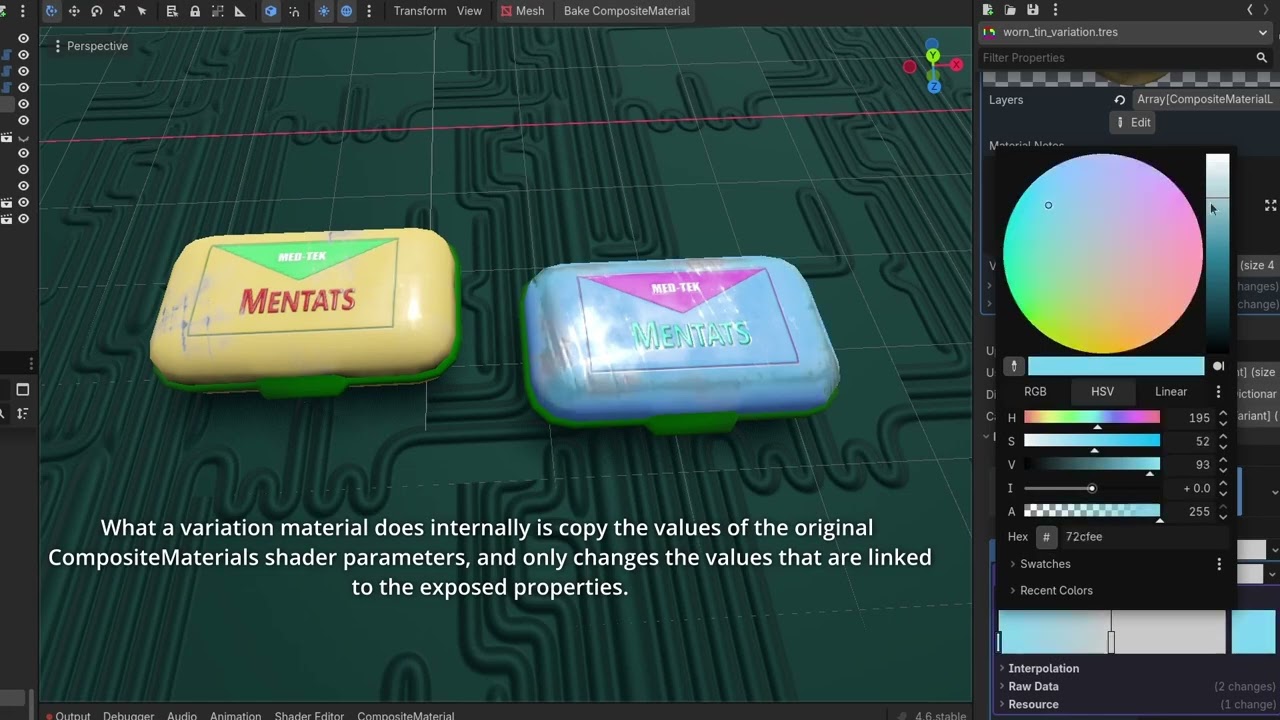Expand the Resource section

(x=1032, y=704)
